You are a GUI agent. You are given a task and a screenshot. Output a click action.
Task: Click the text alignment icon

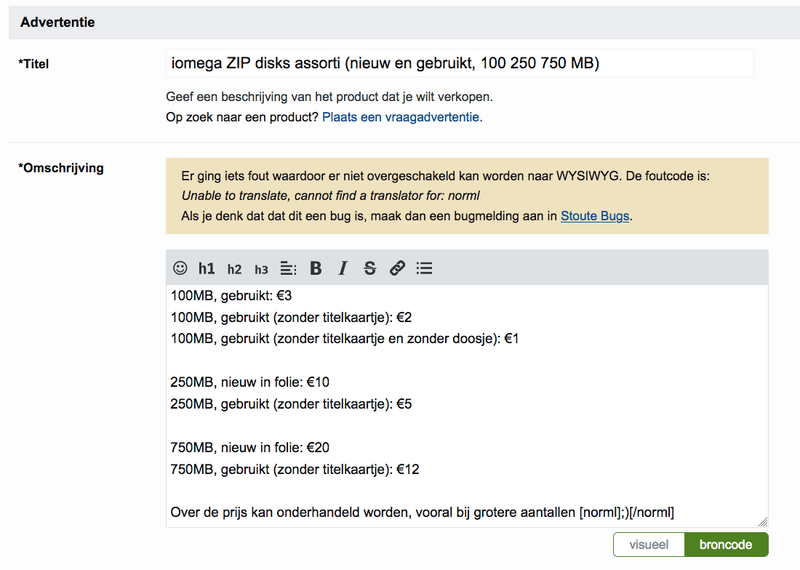pyautogui.click(x=288, y=268)
